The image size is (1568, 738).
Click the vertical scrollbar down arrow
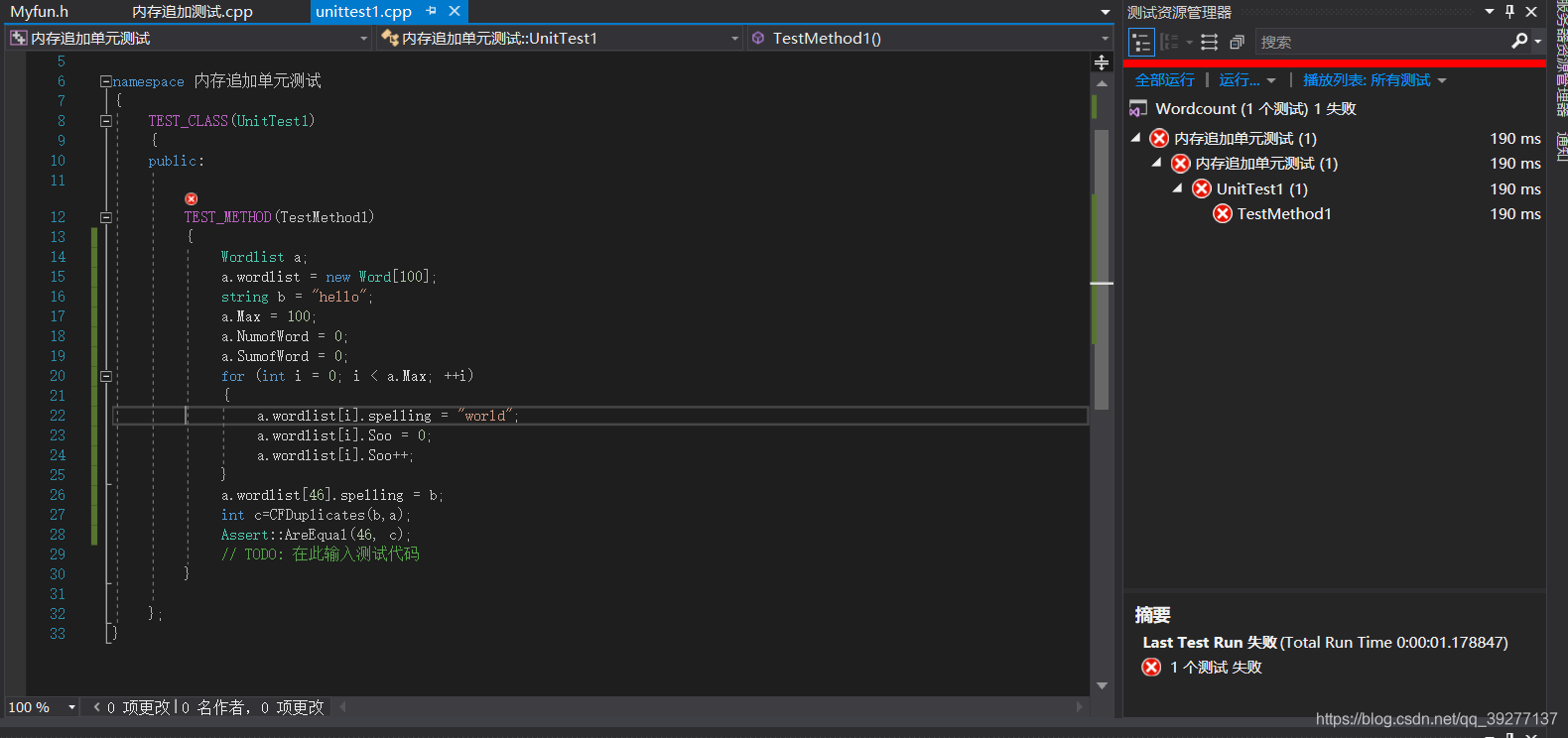[1102, 685]
